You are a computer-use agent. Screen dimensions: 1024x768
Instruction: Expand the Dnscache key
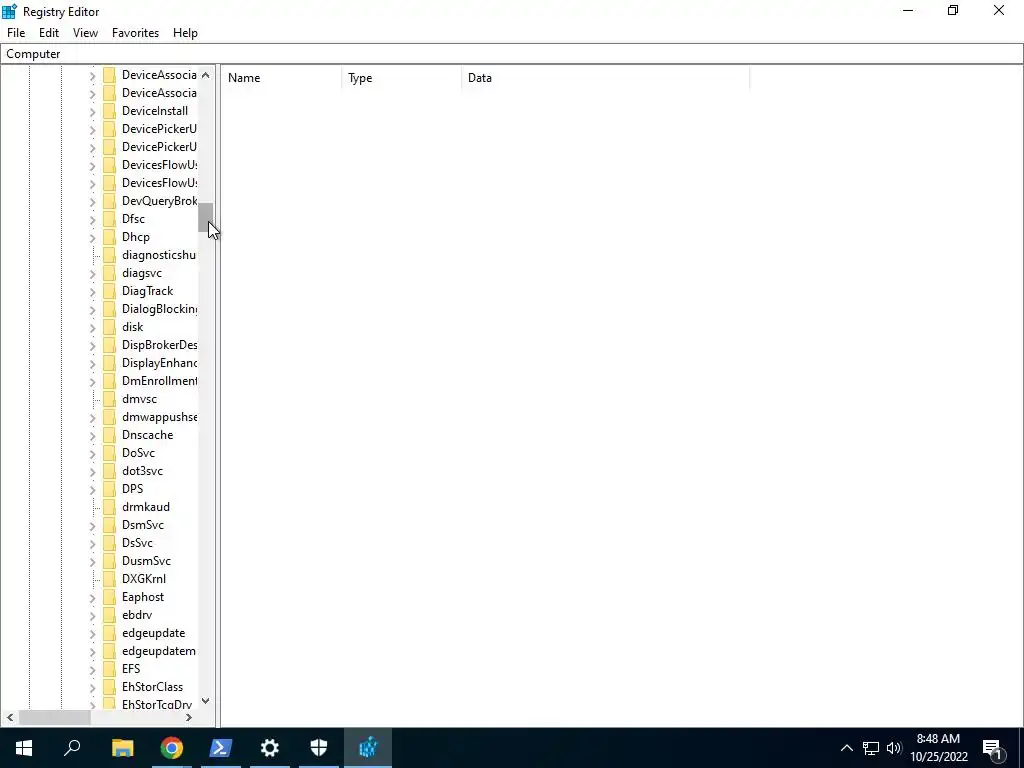[x=92, y=436]
